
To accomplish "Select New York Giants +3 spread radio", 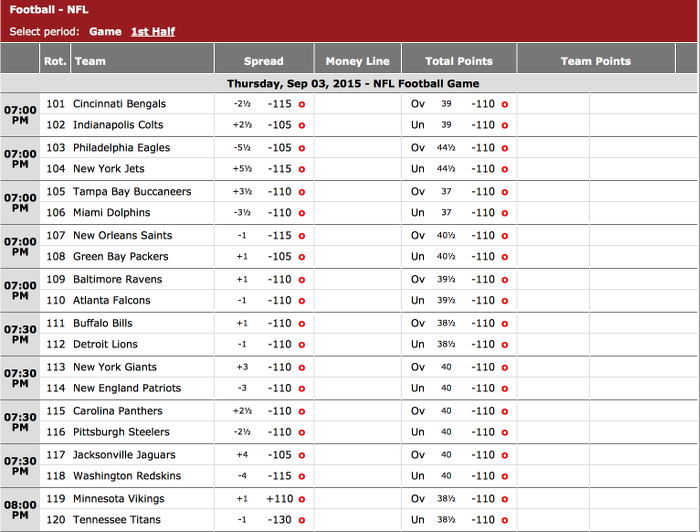I will (302, 368).
